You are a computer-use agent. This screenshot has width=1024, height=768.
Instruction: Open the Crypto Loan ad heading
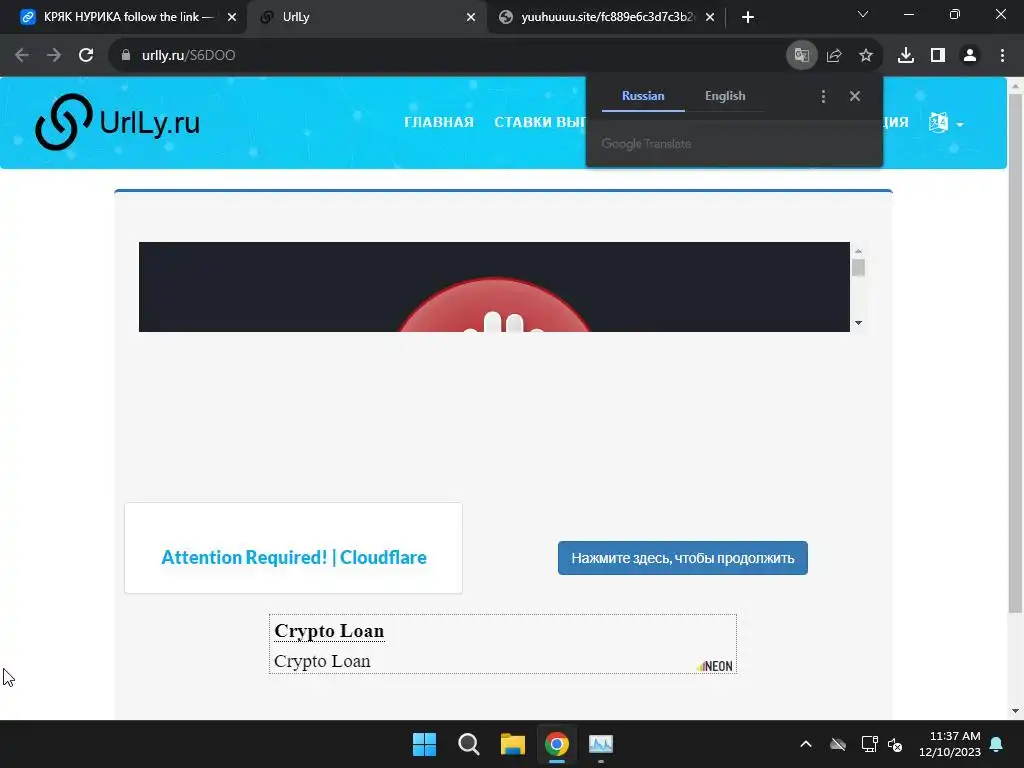click(x=329, y=631)
